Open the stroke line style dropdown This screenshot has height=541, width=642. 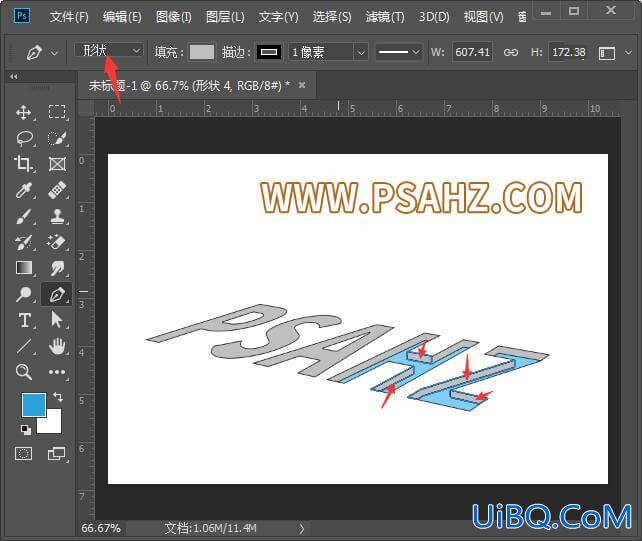click(x=399, y=52)
